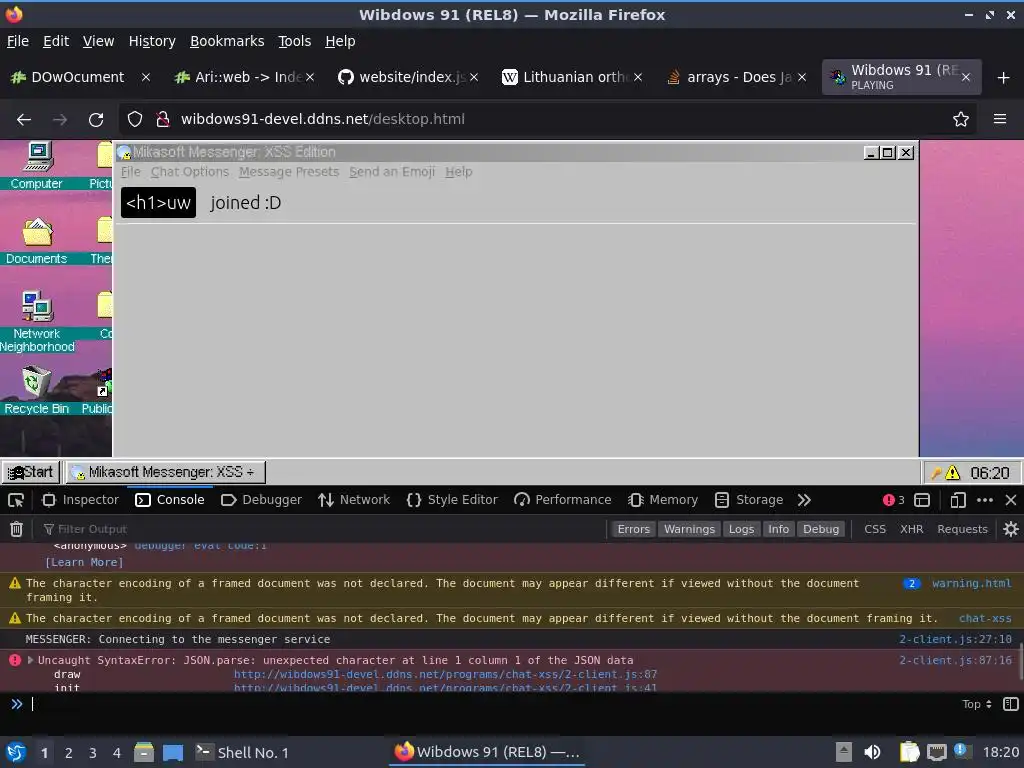
Task: Open warning.html source link
Action: 972,583
